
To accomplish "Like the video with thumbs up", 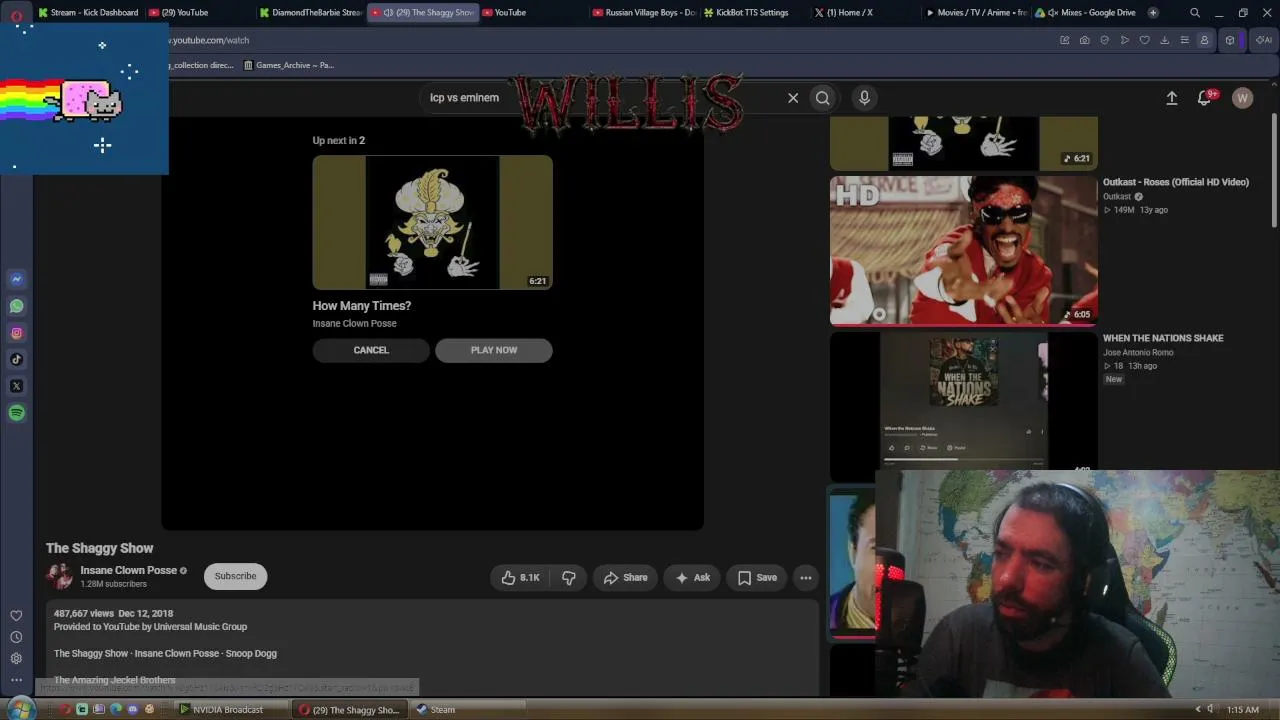I will click(x=521, y=577).
